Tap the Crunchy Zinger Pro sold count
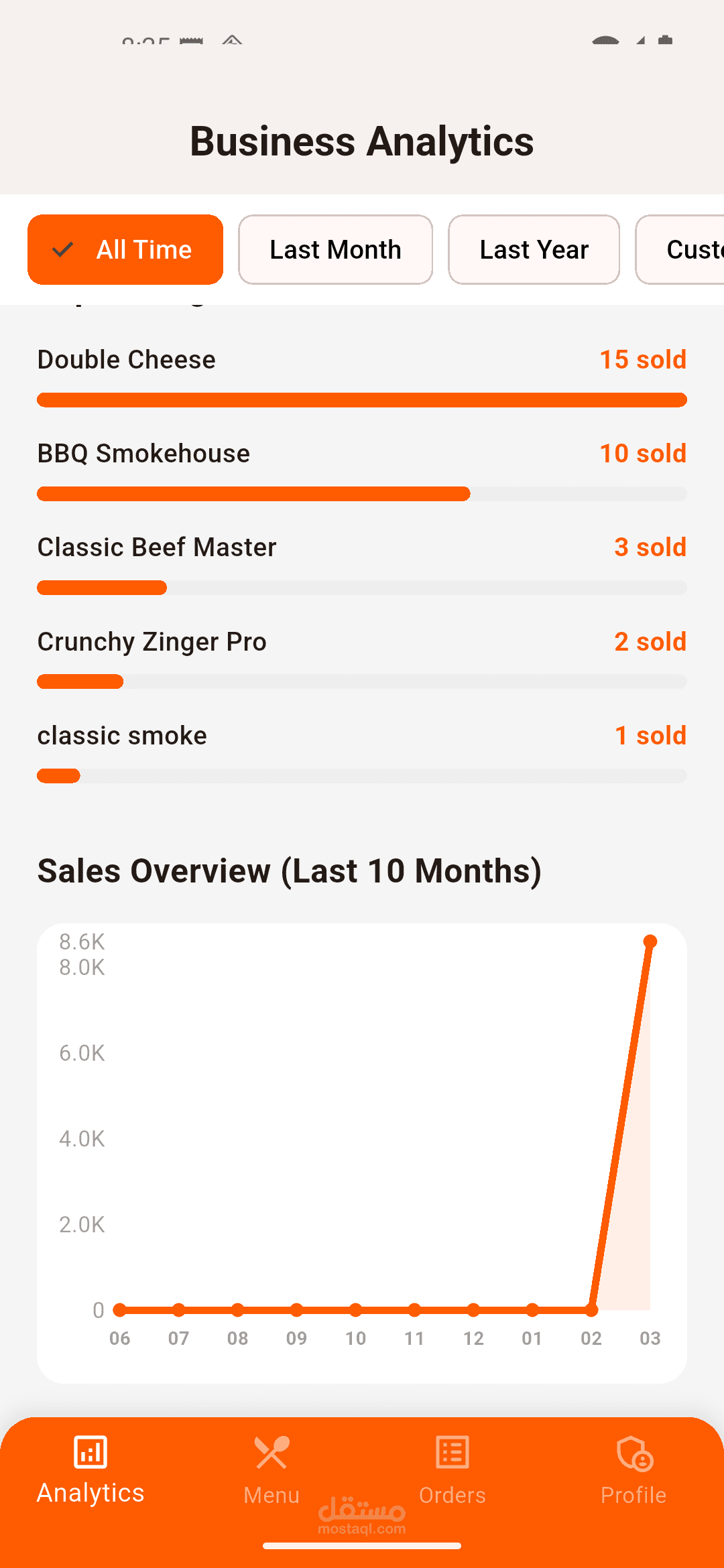 [650, 642]
